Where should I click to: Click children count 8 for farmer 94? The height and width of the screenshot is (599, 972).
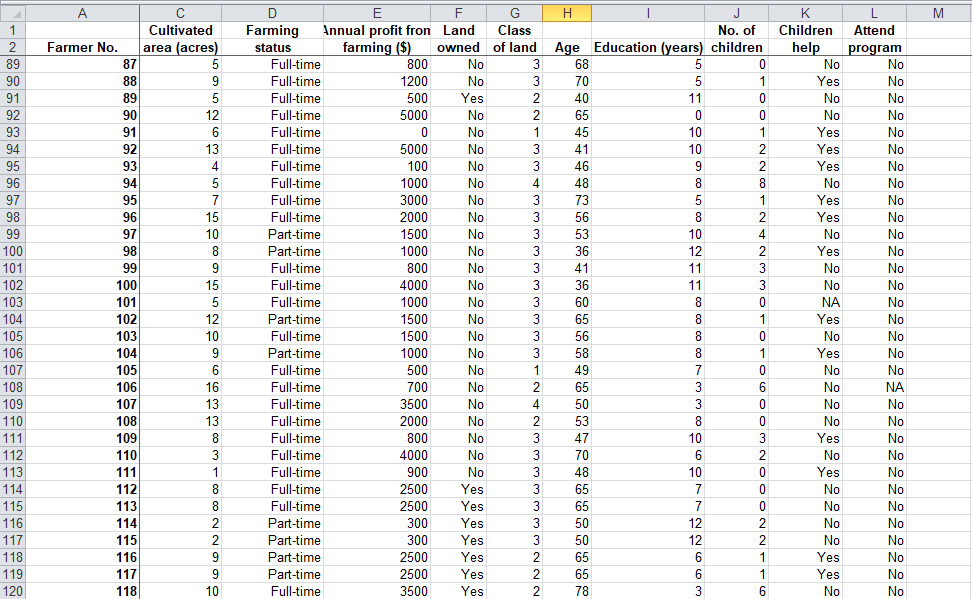pyautogui.click(x=736, y=183)
